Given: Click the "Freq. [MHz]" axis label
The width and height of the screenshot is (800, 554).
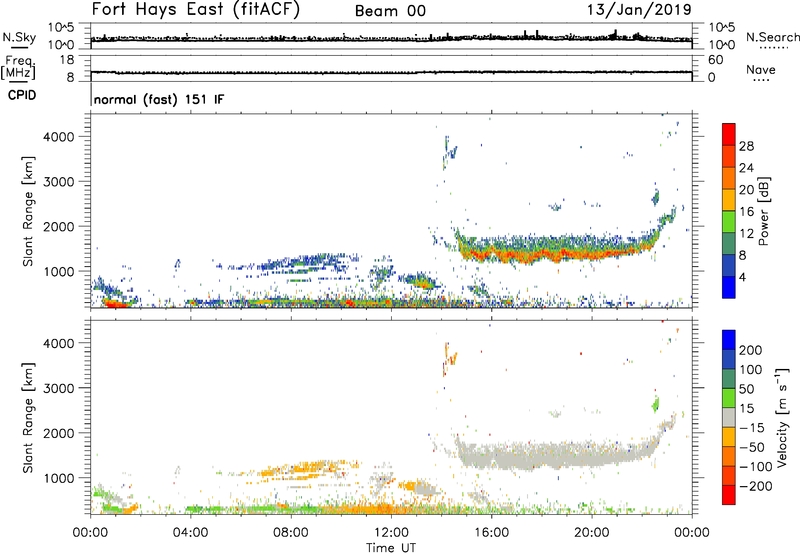Looking at the screenshot, I should [18, 68].
